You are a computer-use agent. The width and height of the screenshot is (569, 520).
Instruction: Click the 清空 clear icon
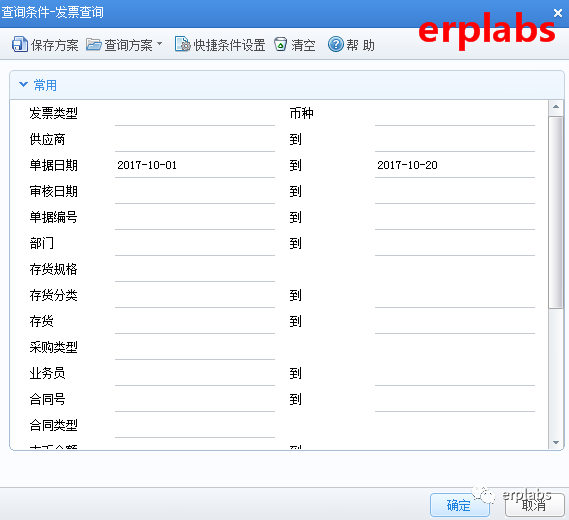tap(280, 45)
